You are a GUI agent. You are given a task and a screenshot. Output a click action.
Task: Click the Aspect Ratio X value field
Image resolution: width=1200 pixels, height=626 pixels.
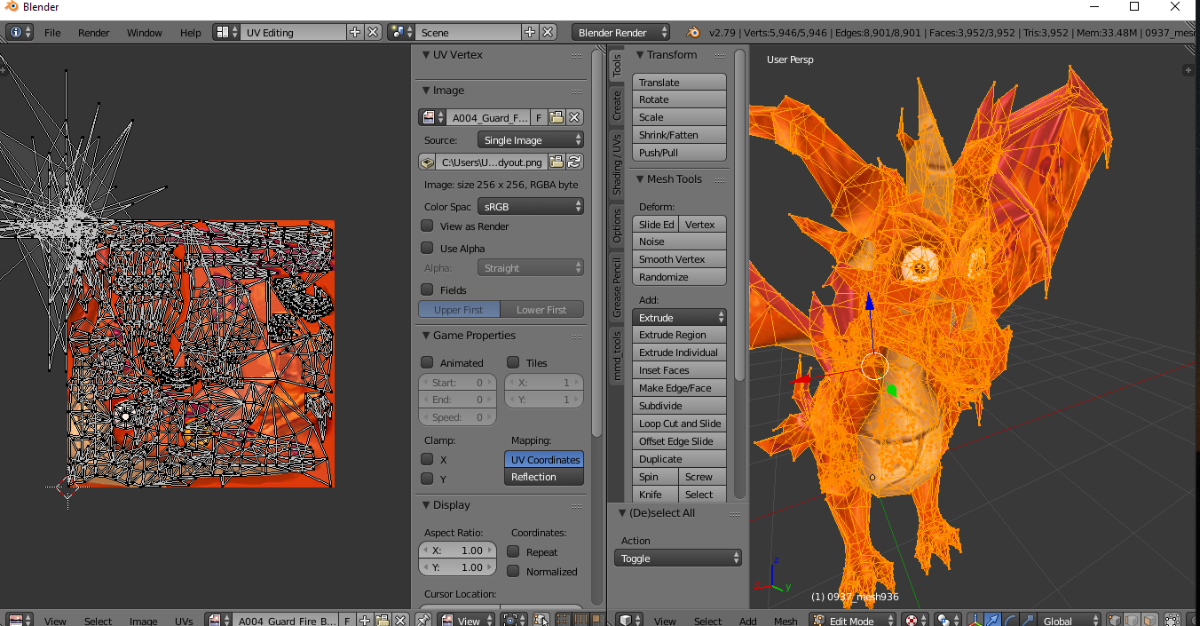(458, 550)
